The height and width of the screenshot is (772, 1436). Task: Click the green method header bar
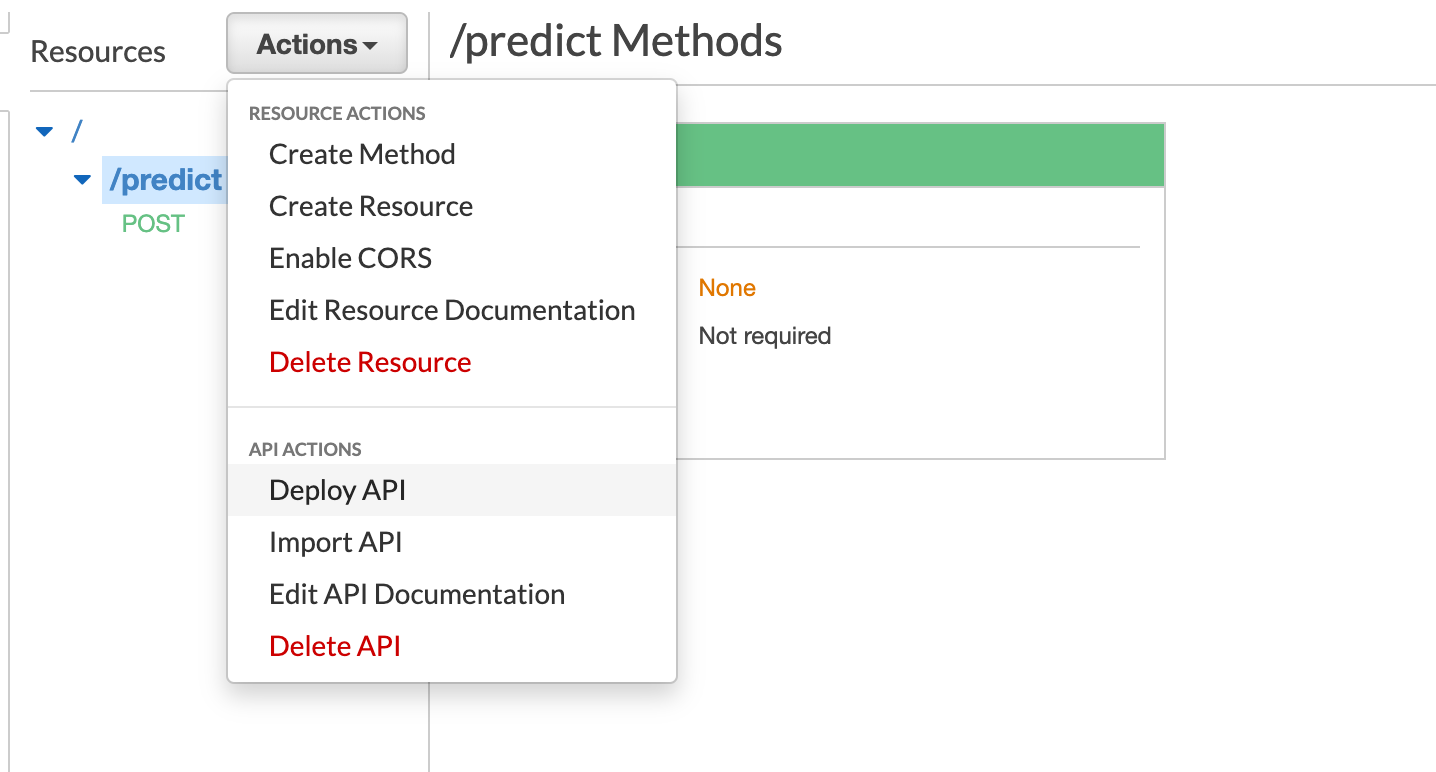[920, 155]
